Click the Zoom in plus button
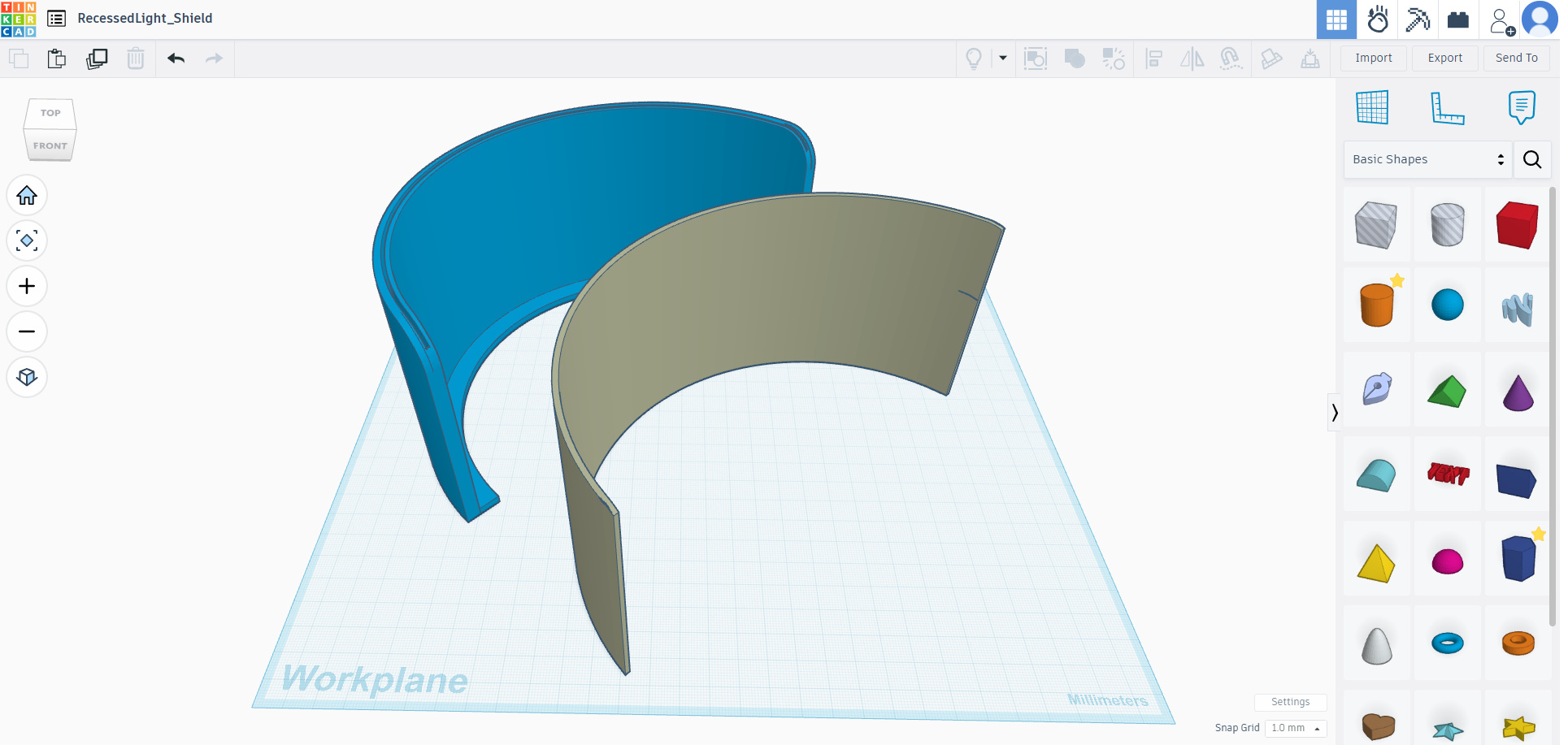Image resolution: width=1568 pixels, height=745 pixels. tap(27, 287)
